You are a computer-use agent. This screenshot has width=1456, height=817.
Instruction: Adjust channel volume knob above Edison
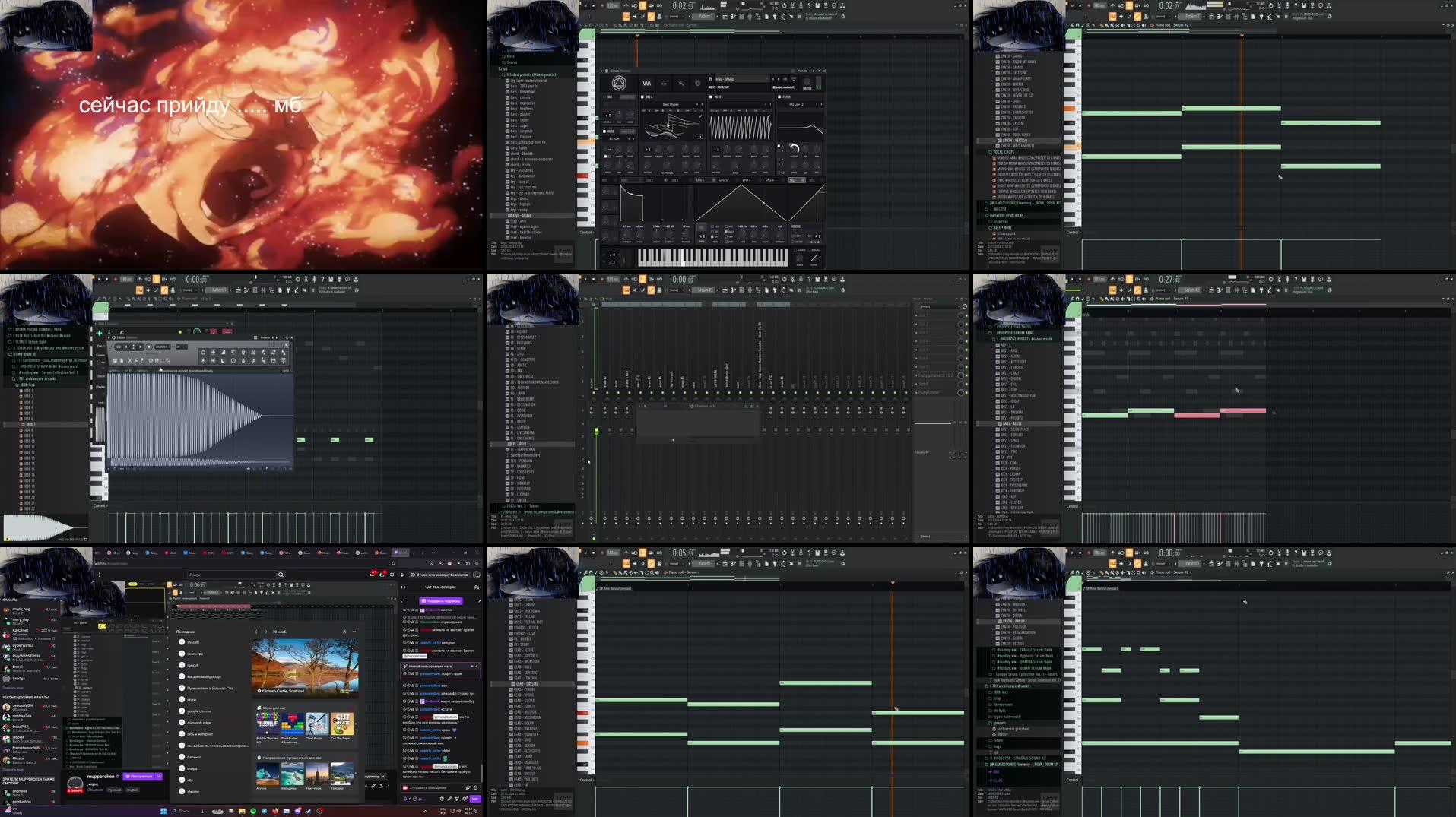click(x=197, y=331)
